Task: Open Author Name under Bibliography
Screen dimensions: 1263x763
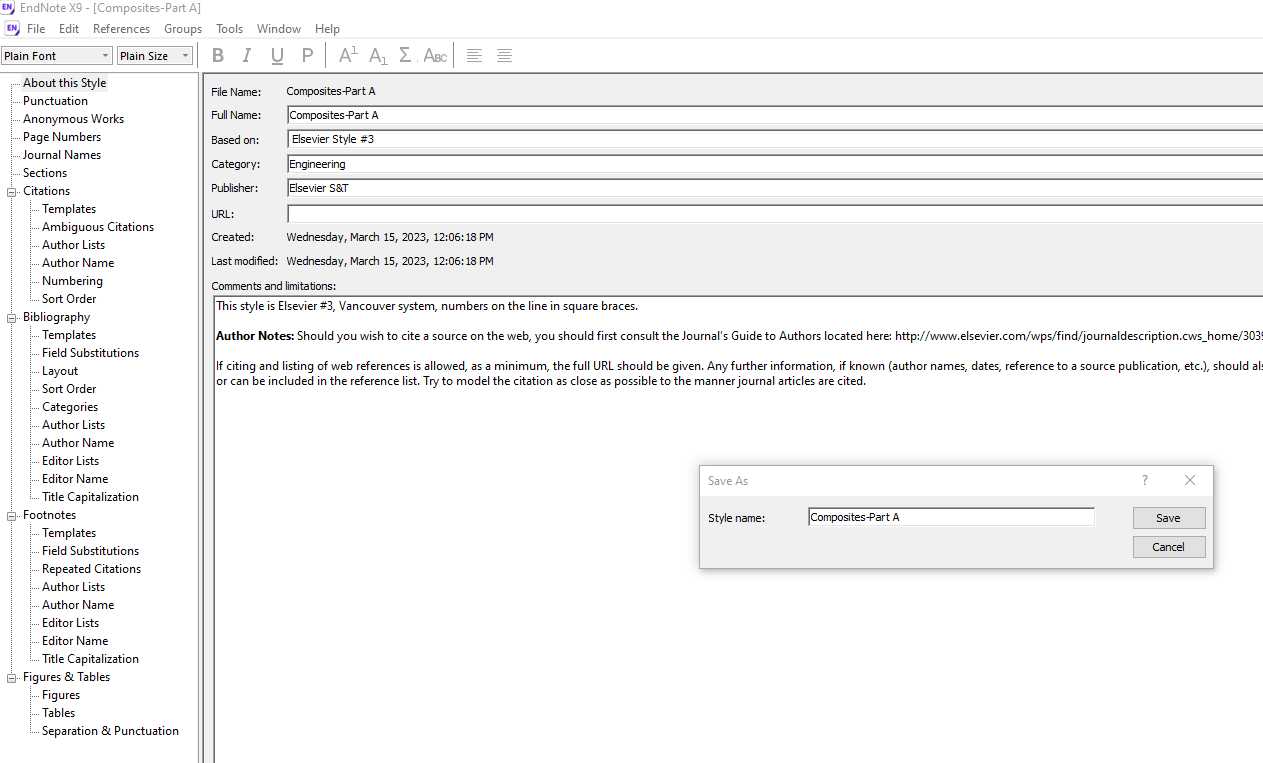Action: point(78,443)
